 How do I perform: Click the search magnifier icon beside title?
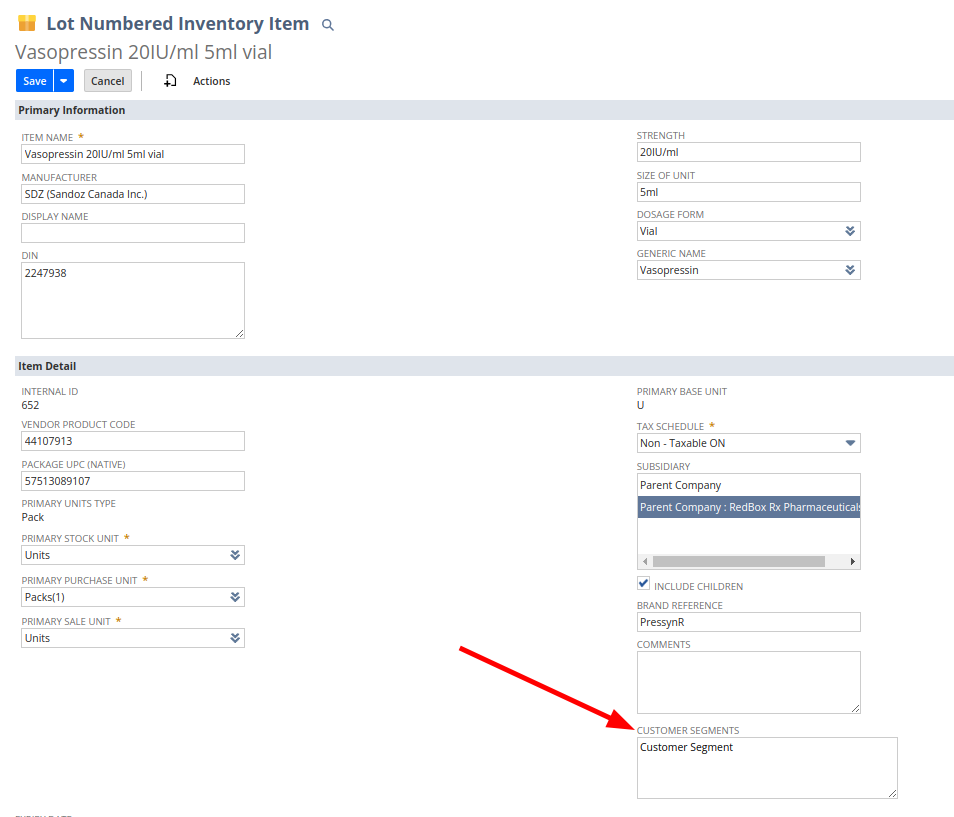point(327,25)
